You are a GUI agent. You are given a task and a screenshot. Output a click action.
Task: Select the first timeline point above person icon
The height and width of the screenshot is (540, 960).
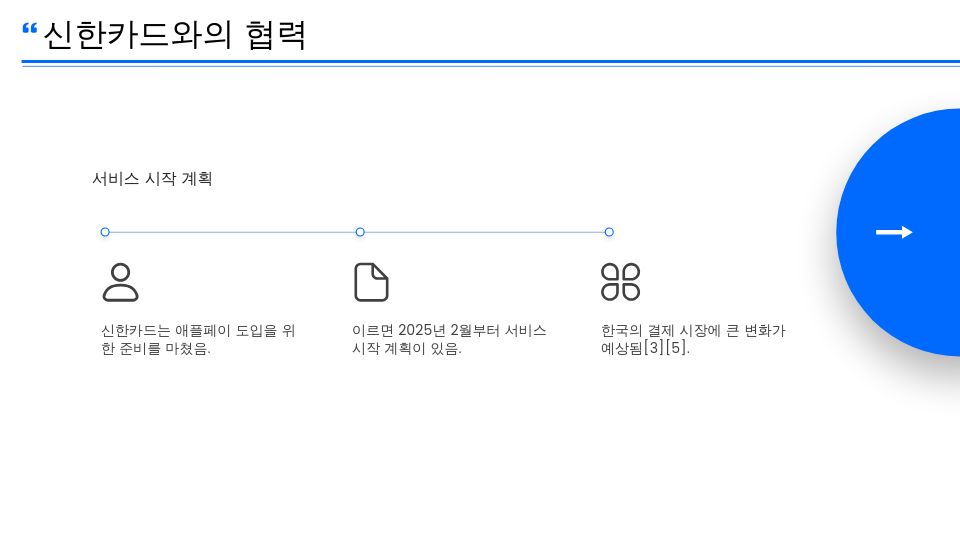tap(105, 232)
